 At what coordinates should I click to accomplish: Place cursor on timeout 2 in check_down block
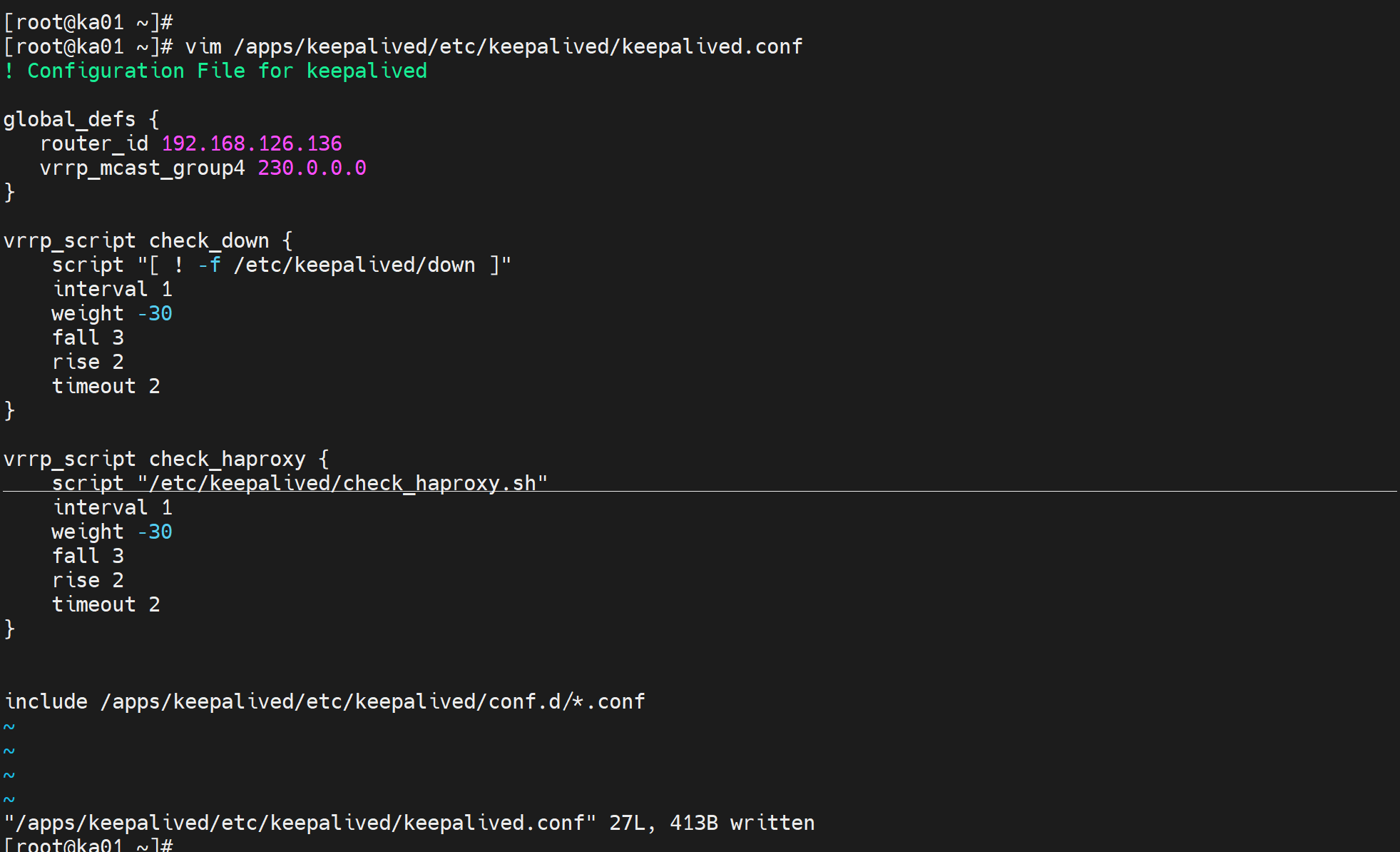coord(106,386)
